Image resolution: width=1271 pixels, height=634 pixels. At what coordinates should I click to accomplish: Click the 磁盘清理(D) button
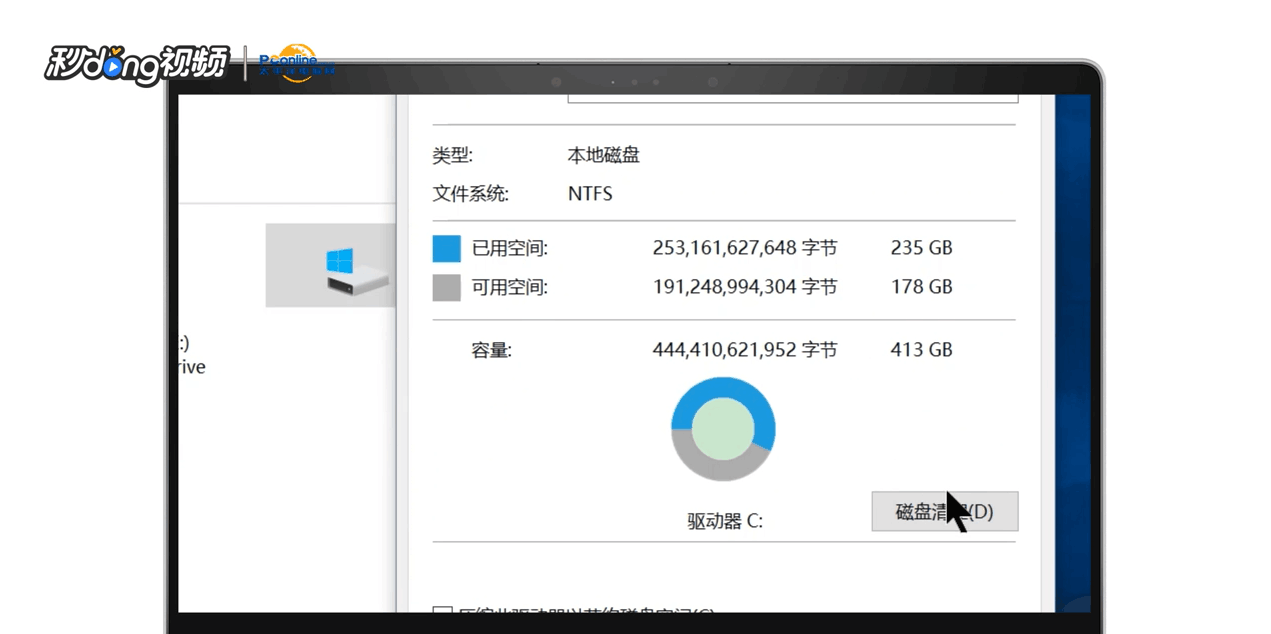[x=944, y=511]
